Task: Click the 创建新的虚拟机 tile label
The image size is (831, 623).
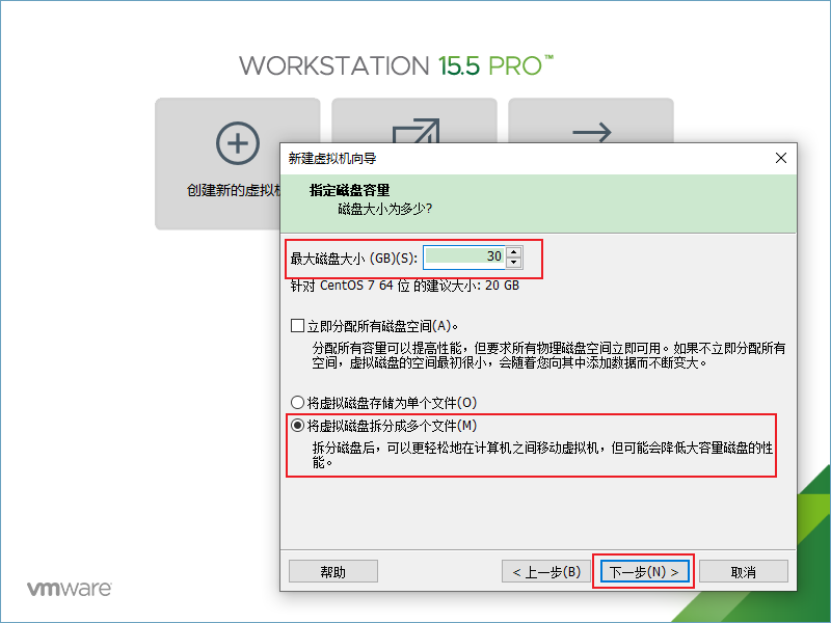Action: (233, 190)
